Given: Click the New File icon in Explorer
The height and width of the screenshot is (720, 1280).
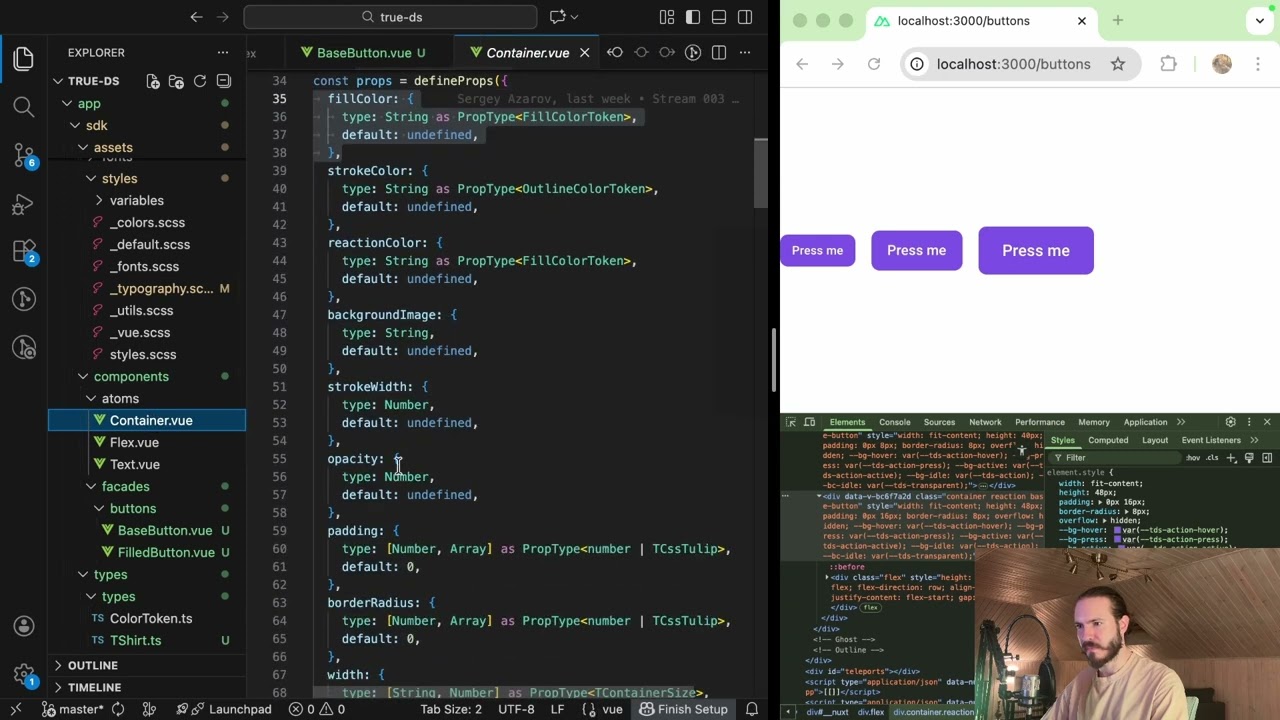Looking at the screenshot, I should tap(153, 81).
